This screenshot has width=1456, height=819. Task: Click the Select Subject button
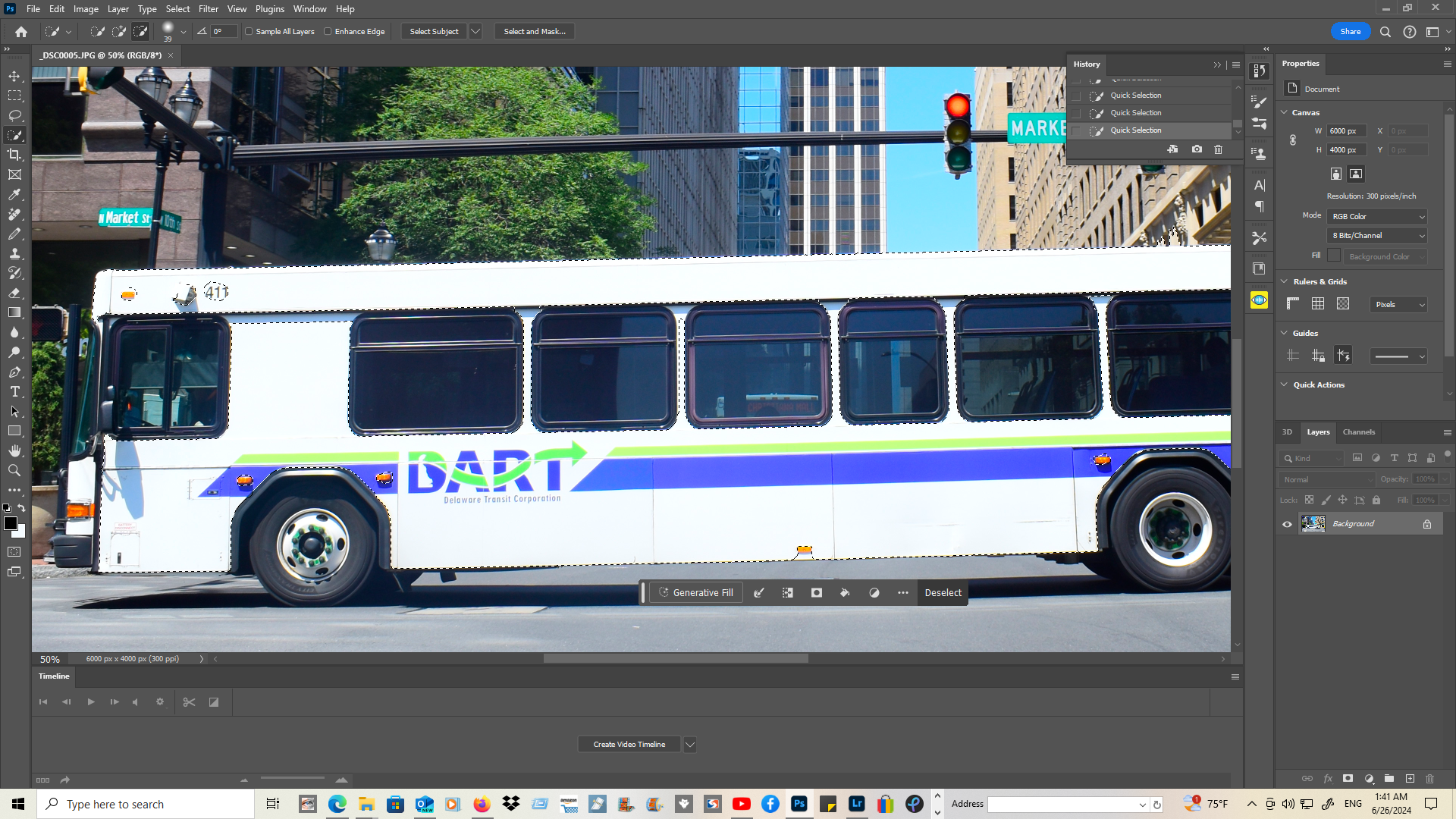pyautogui.click(x=434, y=32)
